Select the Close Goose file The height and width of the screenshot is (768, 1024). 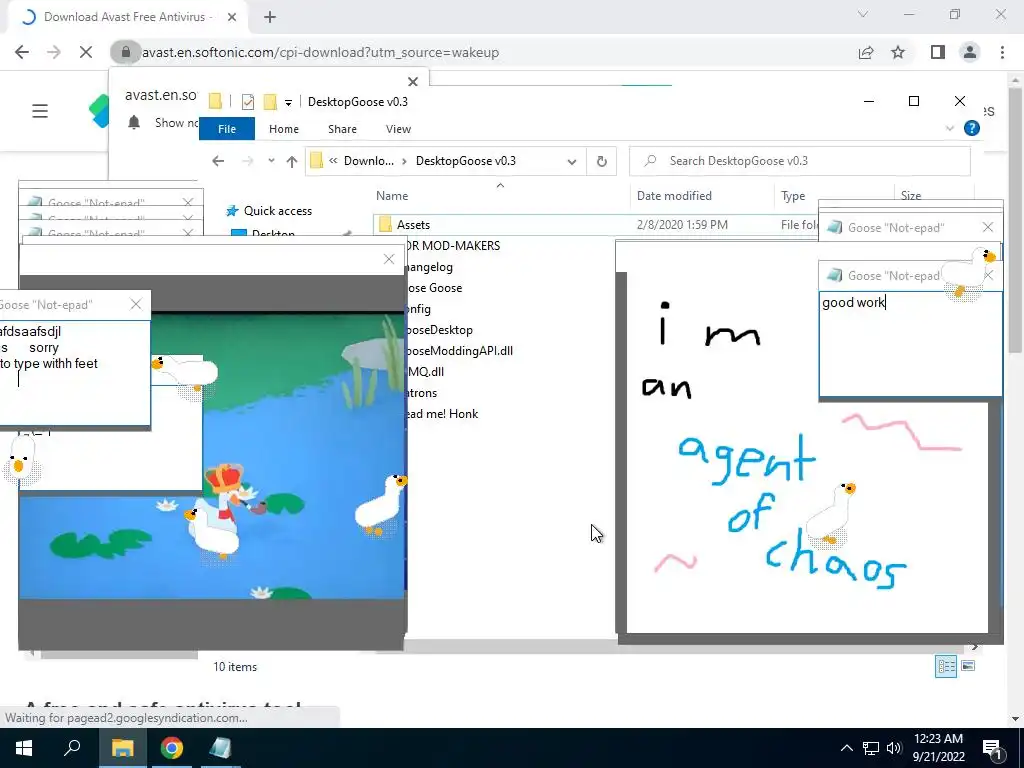[434, 288]
